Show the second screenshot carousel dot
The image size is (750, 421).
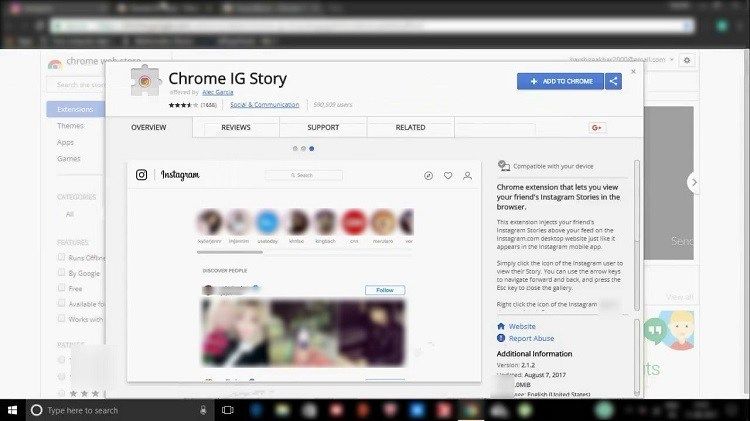(x=303, y=149)
